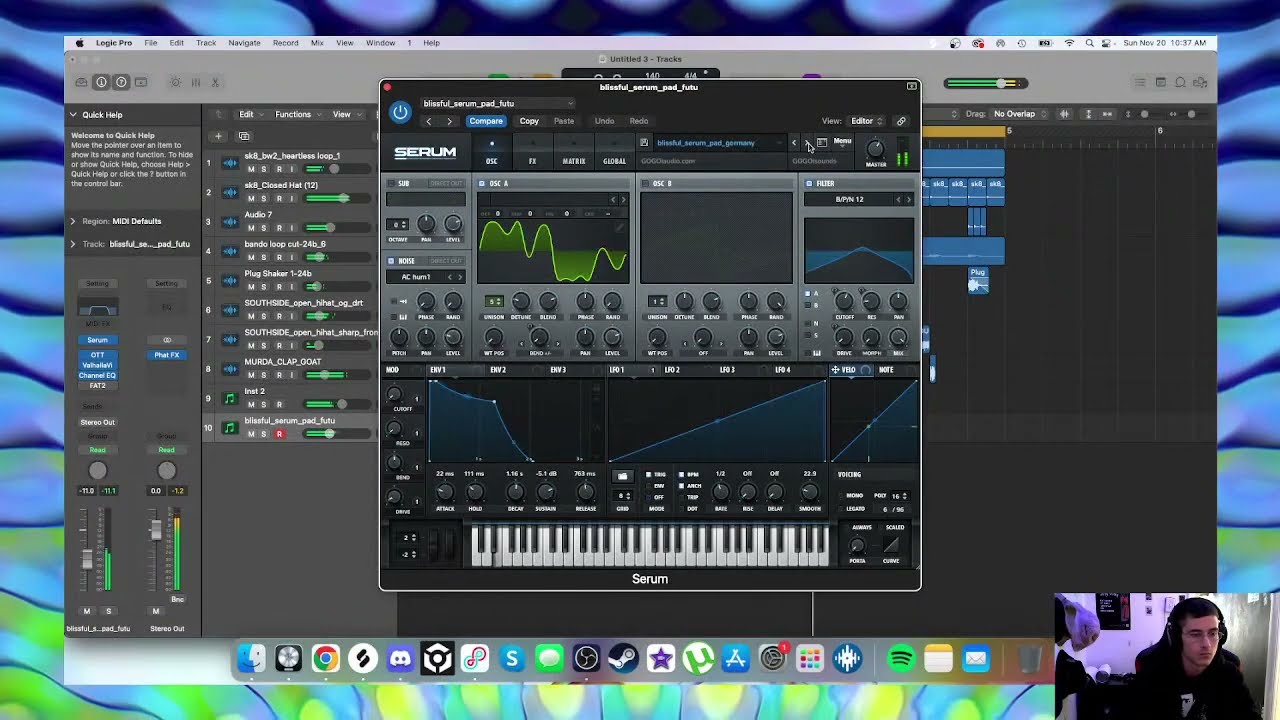1280x720 pixels.
Task: Click the pencil edit icon in OSC A
Action: click(x=620, y=227)
